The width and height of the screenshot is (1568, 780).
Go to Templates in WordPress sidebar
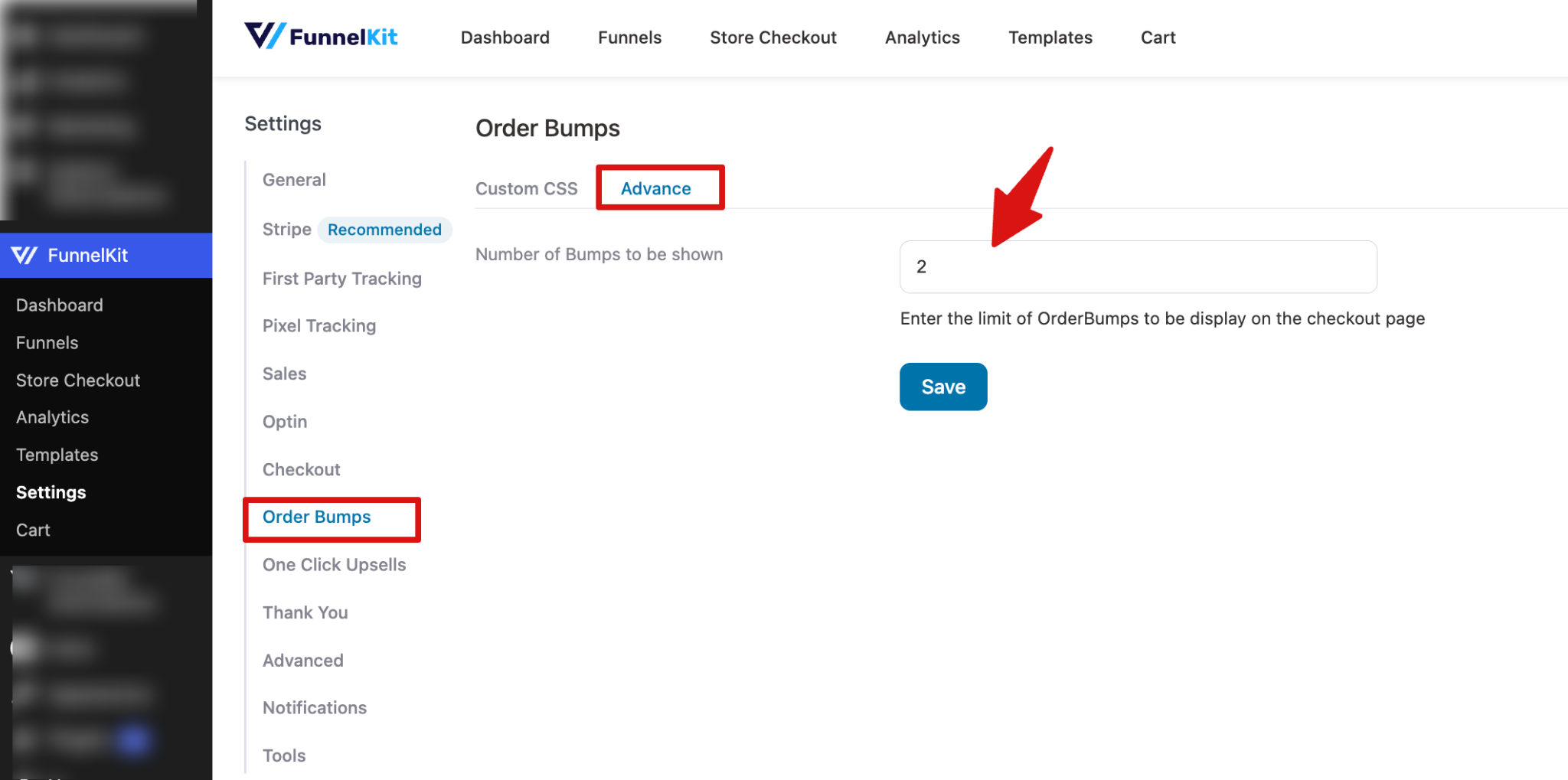coord(57,455)
